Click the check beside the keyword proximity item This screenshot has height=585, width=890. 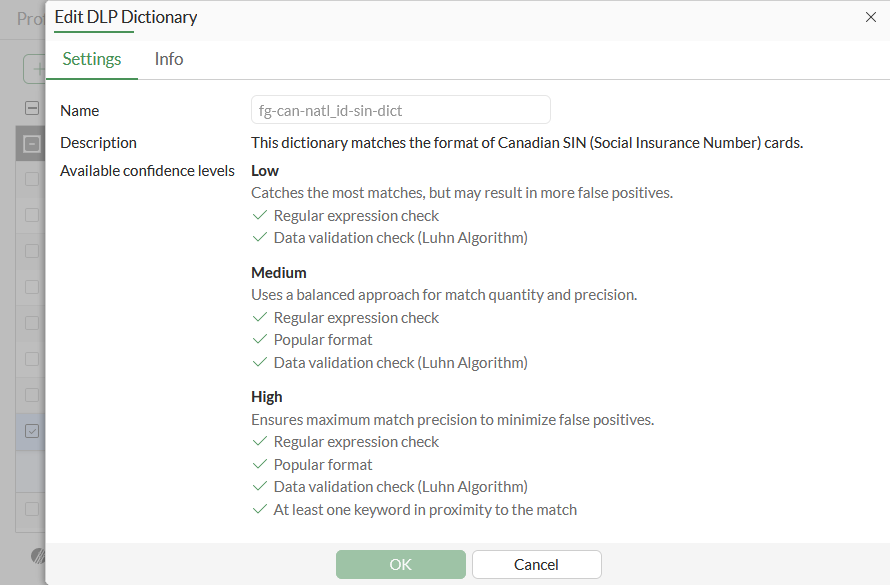259,509
